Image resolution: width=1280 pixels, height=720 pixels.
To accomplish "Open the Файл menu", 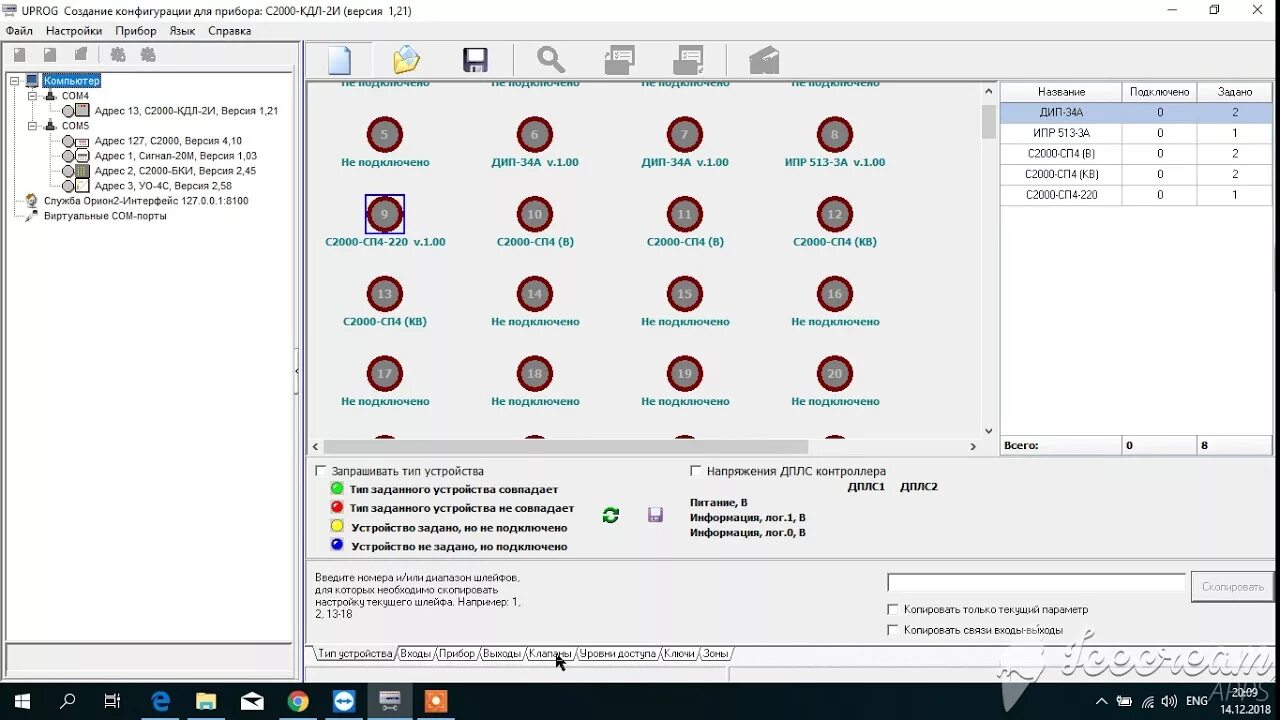I will pyautogui.click(x=19, y=31).
